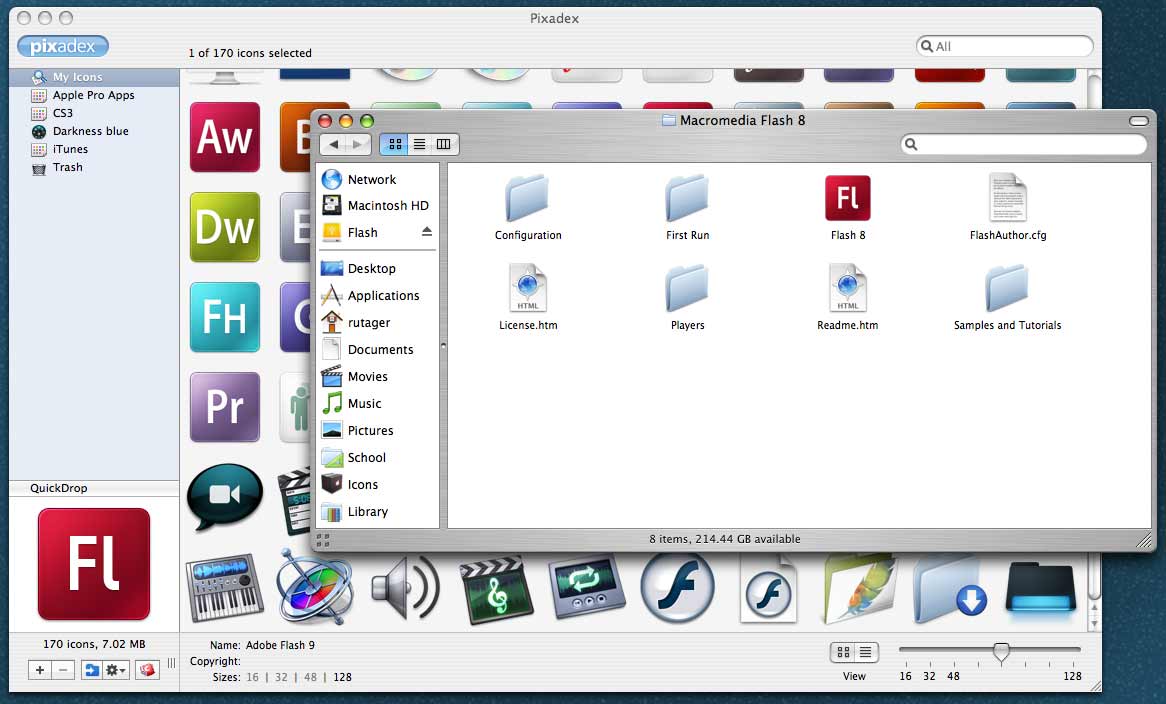Switch Pixadex to icon grid view
The width and height of the screenshot is (1166, 704).
[843, 652]
